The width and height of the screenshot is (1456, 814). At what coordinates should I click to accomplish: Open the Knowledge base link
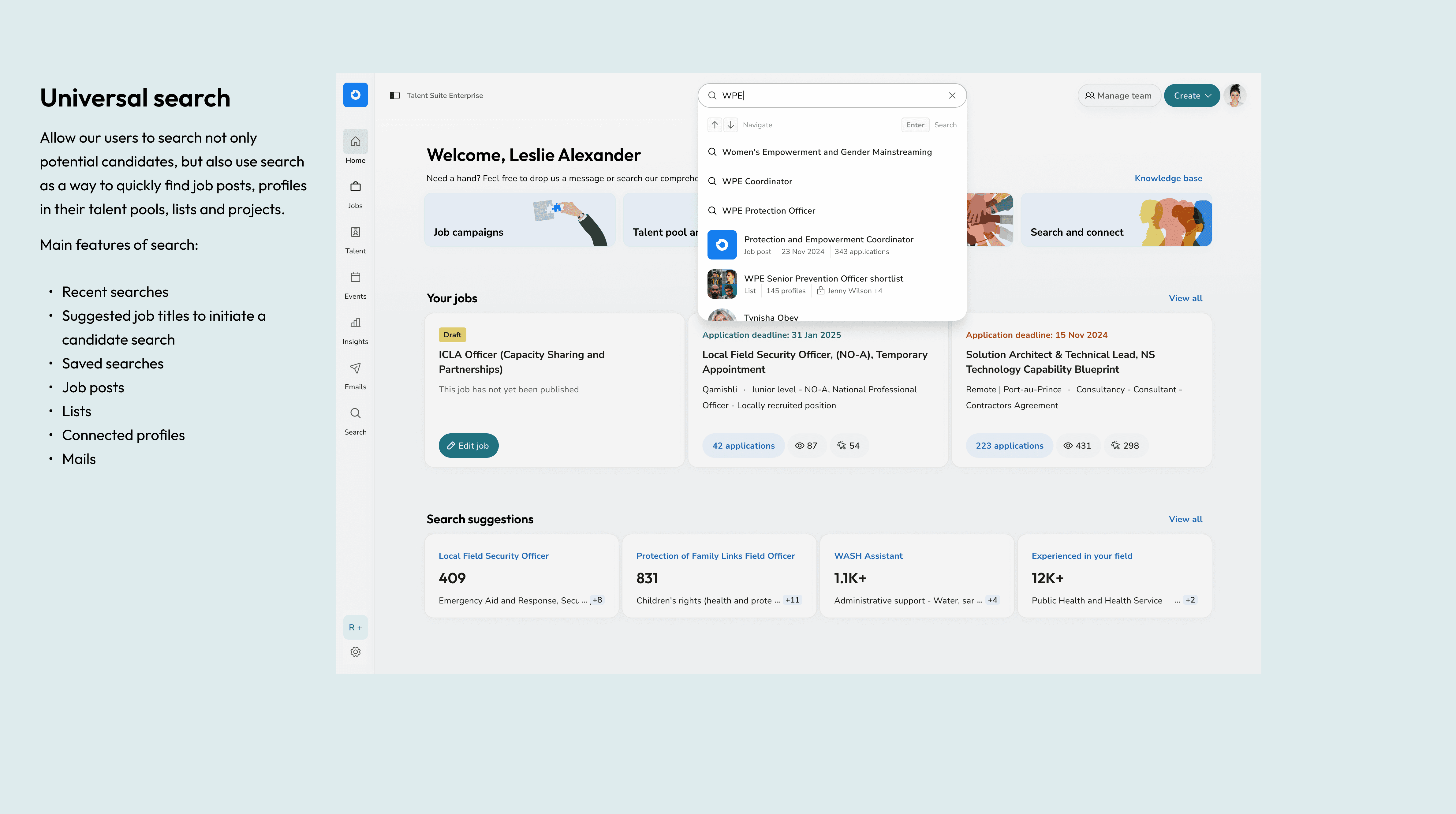tap(1168, 178)
